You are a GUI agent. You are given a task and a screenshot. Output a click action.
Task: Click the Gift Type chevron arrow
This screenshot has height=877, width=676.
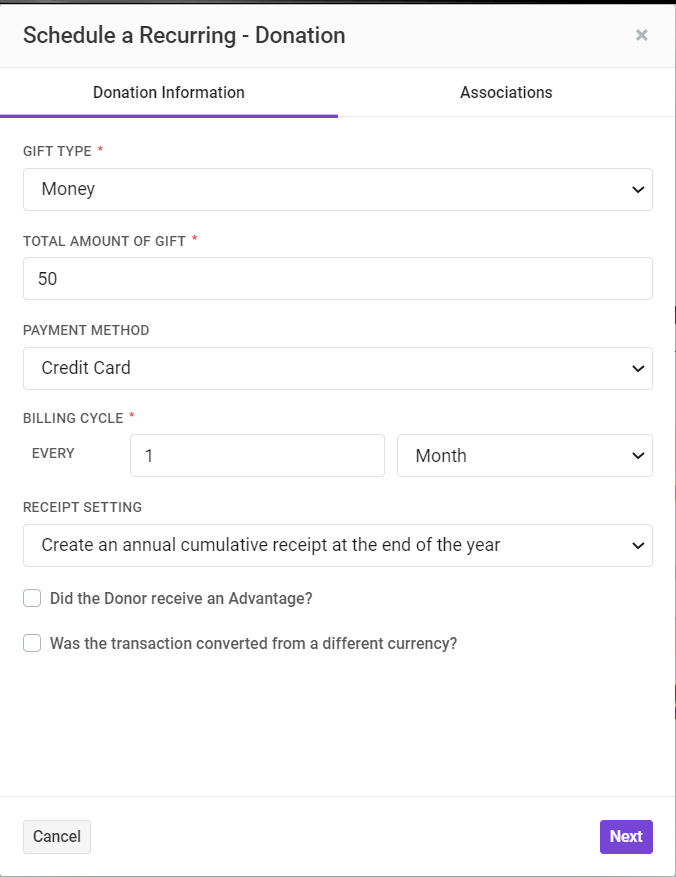click(638, 190)
